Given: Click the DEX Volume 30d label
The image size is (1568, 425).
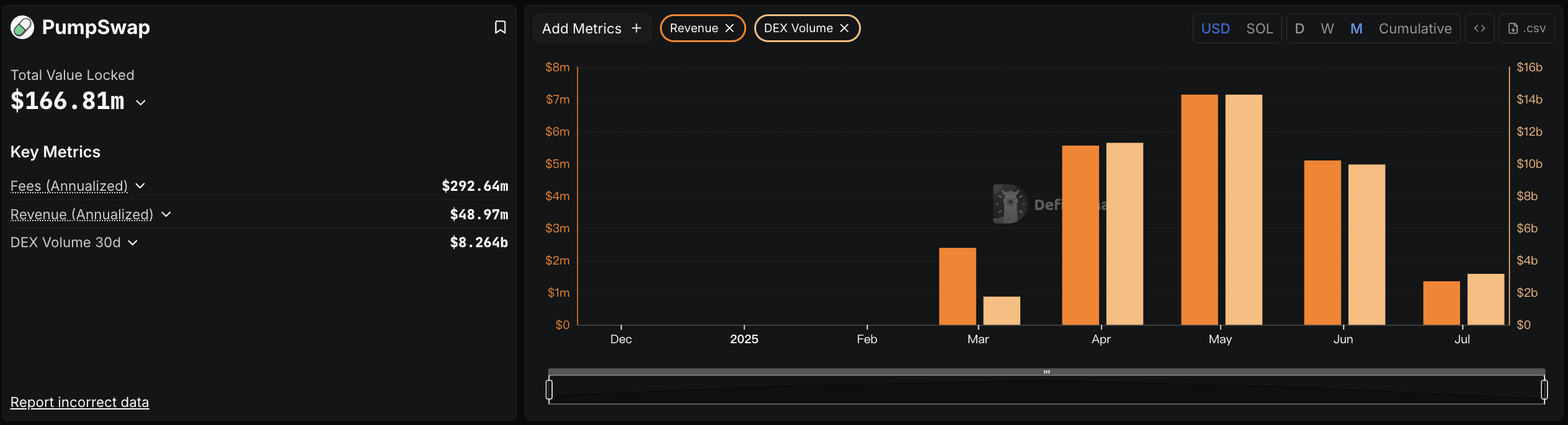Looking at the screenshot, I should (66, 243).
